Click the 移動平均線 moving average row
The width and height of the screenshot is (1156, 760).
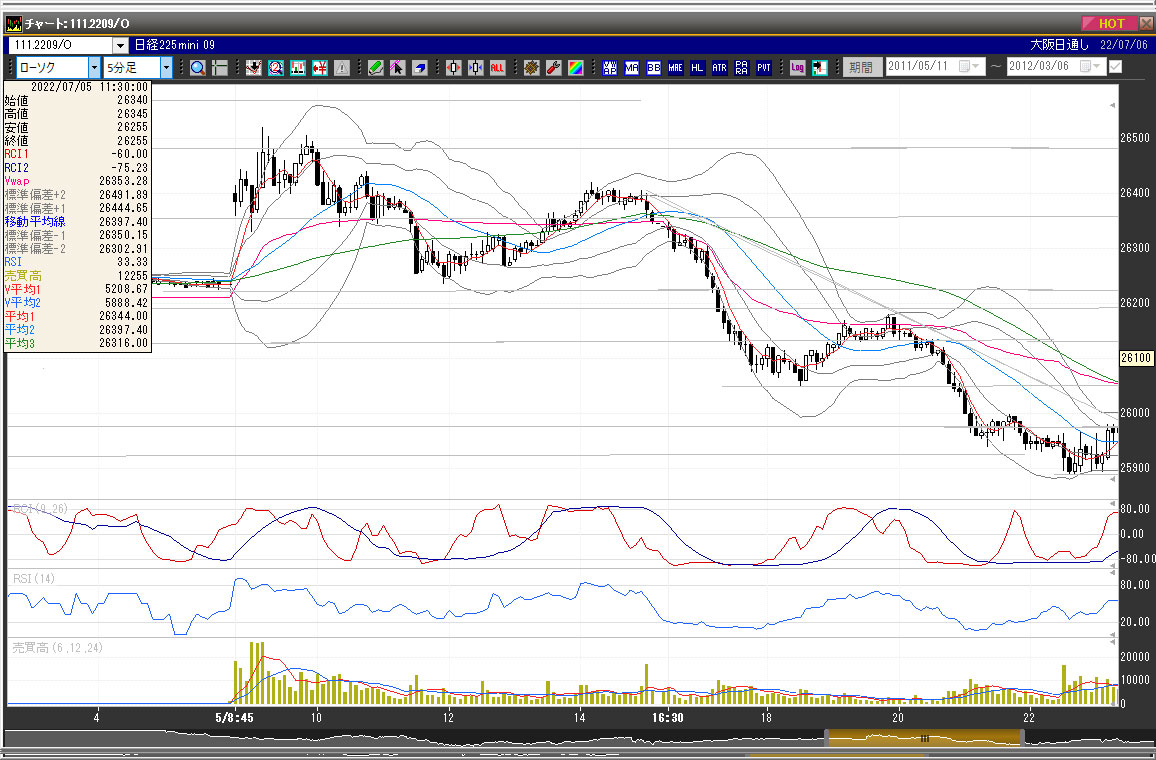[x=77, y=221]
